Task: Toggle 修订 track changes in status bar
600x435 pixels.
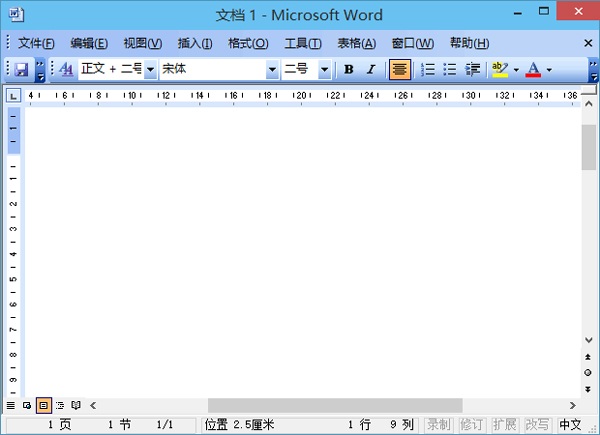Action: pos(472,425)
